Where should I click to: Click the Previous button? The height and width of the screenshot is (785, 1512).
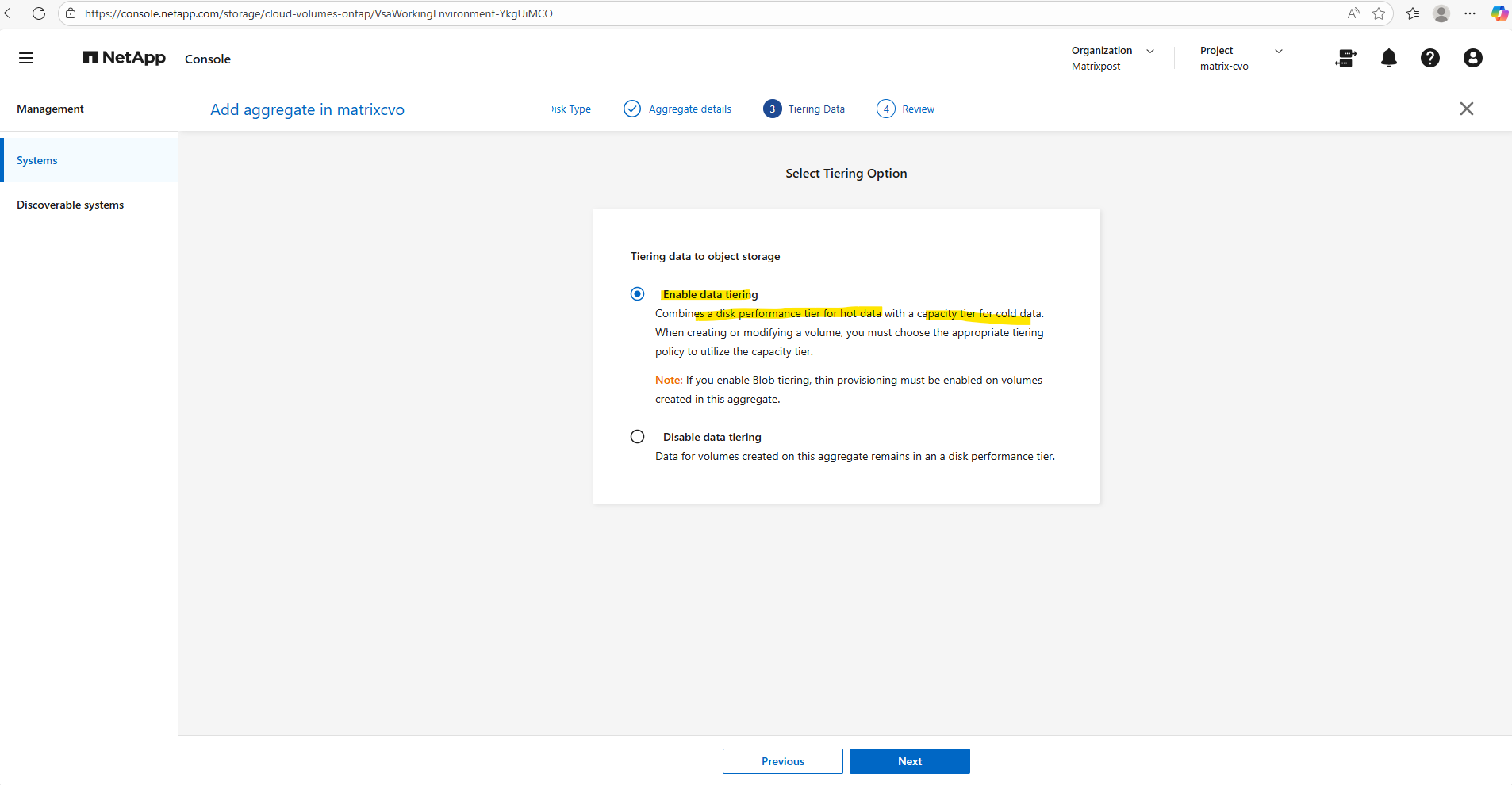782,761
